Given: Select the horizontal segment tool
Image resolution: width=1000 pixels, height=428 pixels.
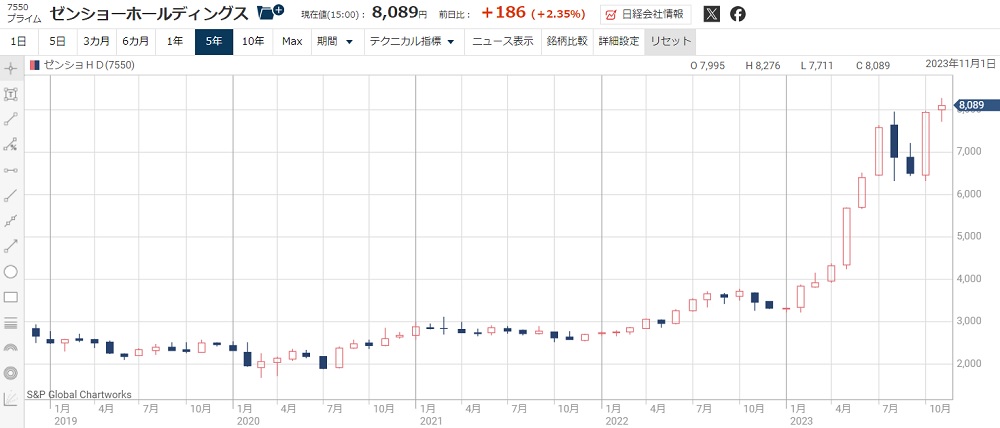Looking at the screenshot, I should [x=10, y=170].
